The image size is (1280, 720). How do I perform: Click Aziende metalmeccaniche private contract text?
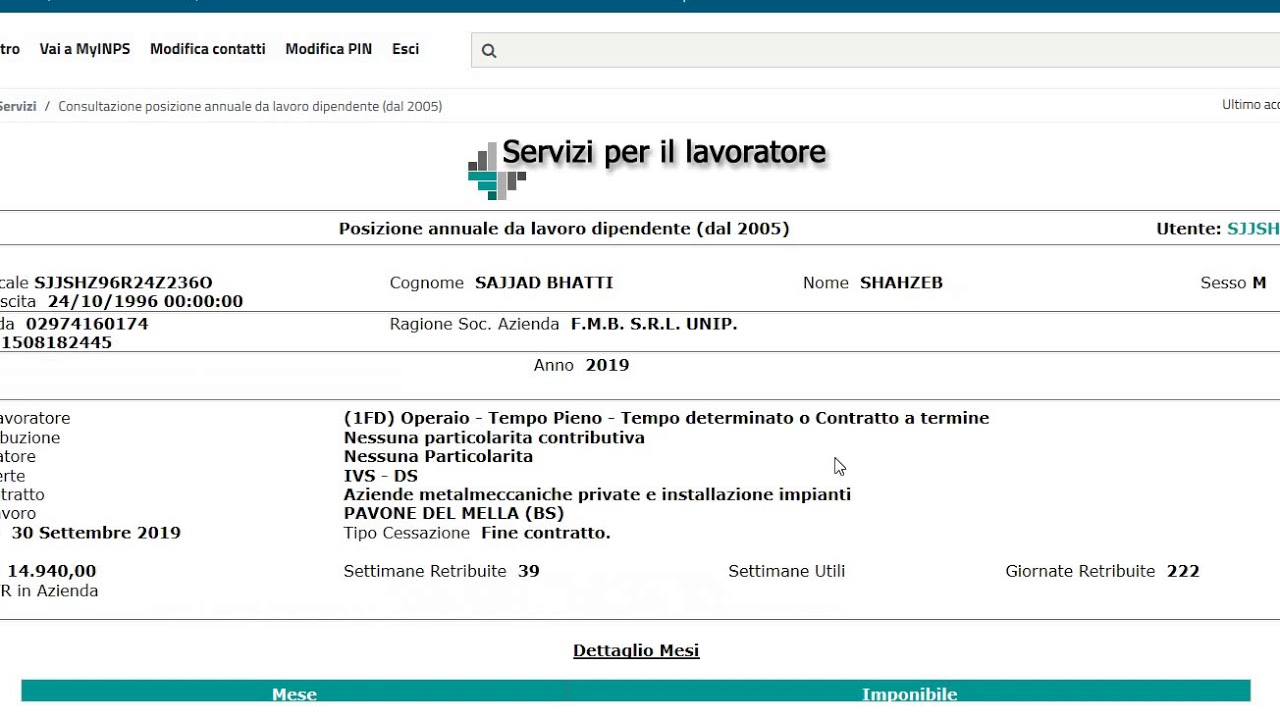(597, 494)
